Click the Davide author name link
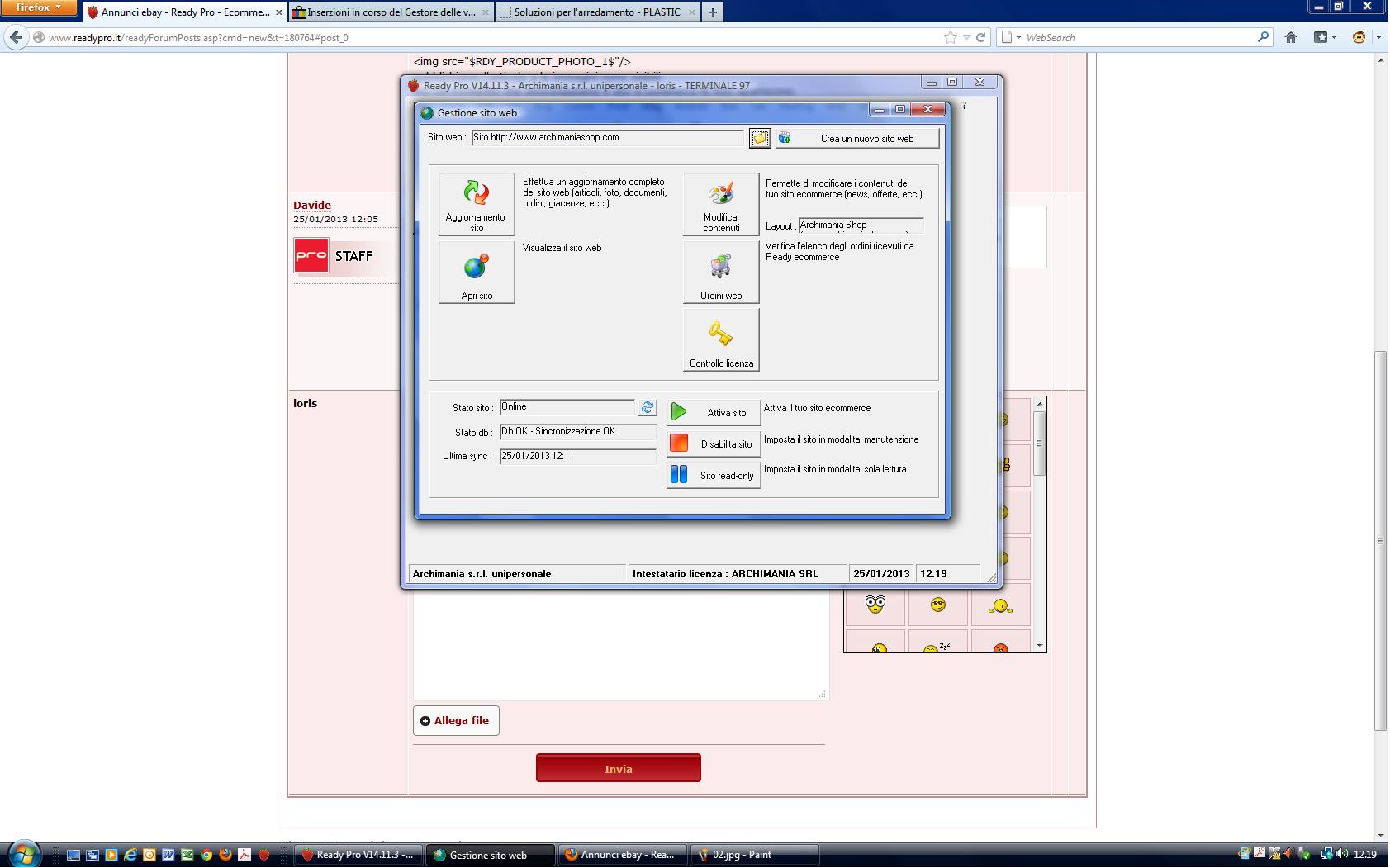The image size is (1390, 868). [312, 205]
